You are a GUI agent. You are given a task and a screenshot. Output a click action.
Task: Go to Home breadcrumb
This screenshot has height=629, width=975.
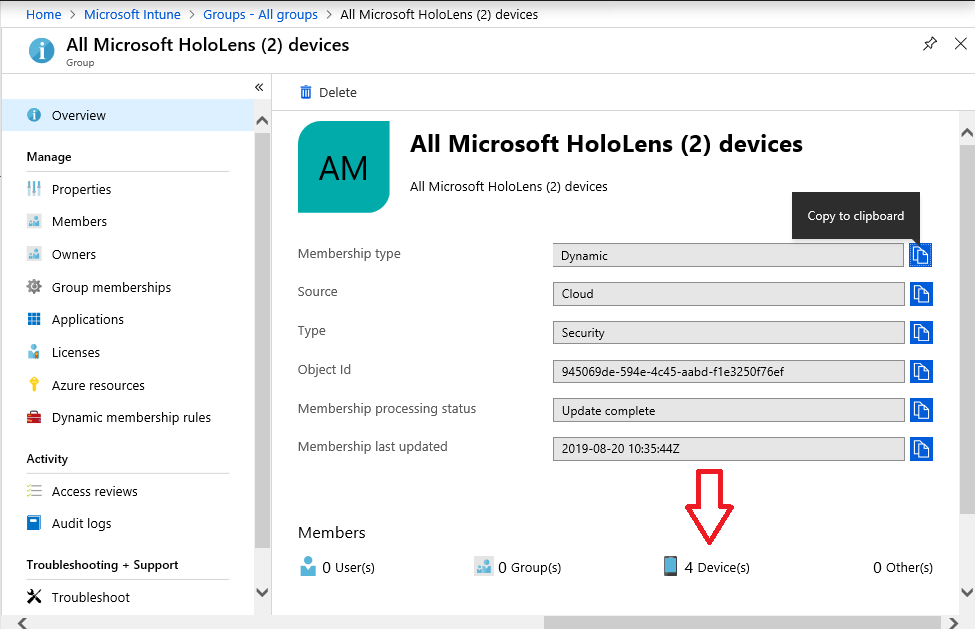44,14
